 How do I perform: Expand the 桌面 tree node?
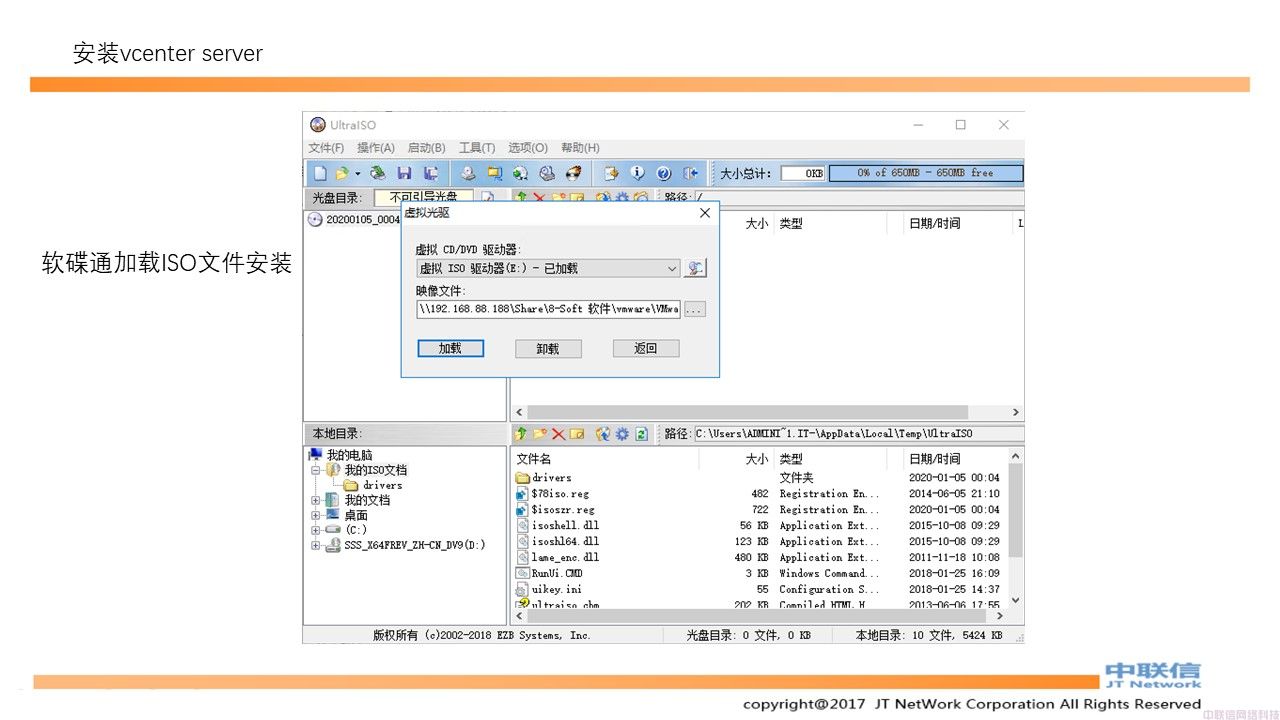[x=316, y=515]
